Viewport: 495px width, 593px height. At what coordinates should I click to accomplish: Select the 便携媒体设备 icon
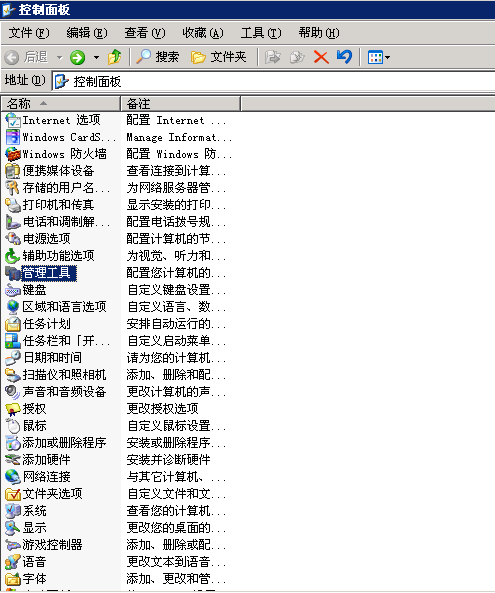[12, 171]
